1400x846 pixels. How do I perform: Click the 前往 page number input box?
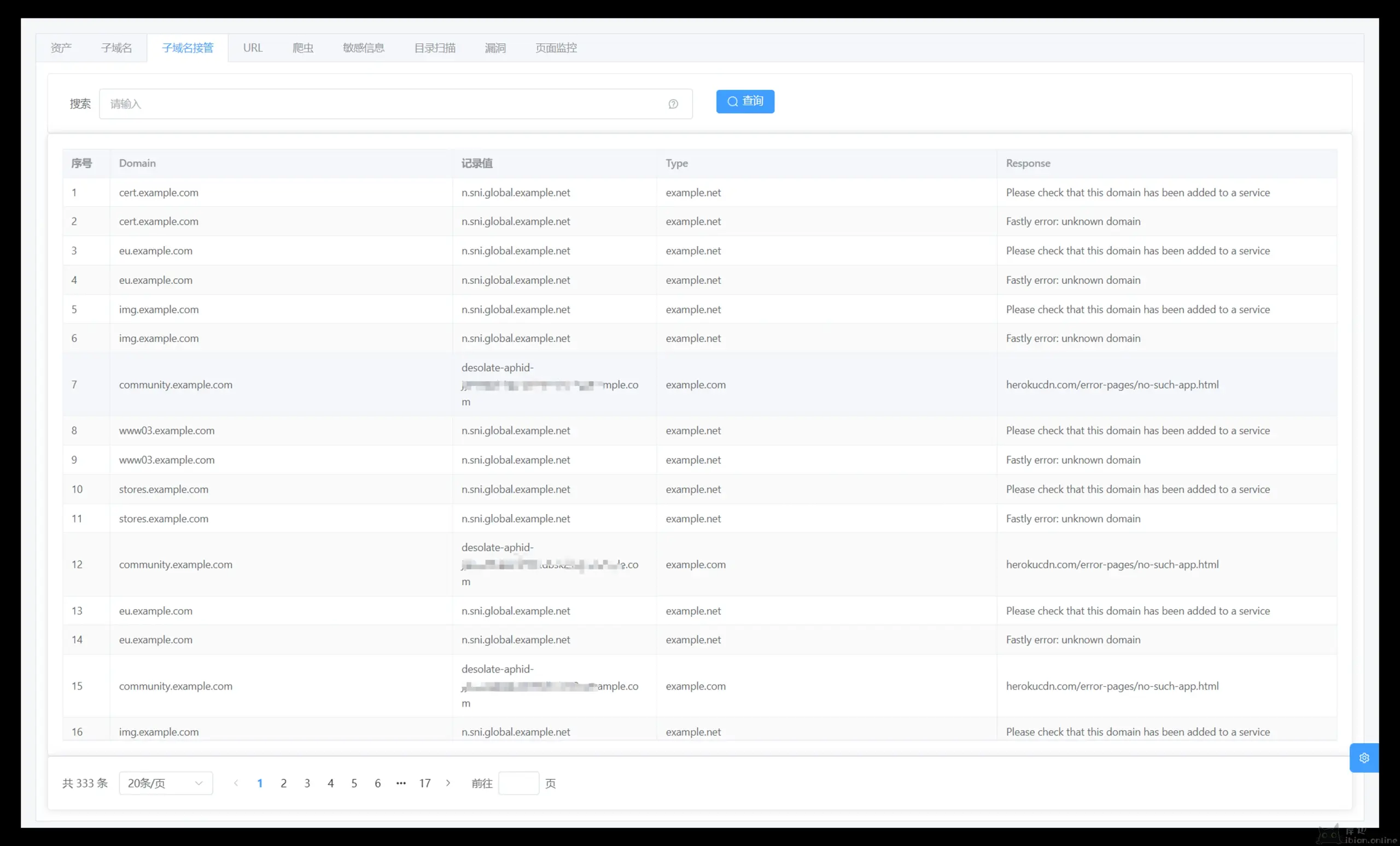pyautogui.click(x=518, y=783)
